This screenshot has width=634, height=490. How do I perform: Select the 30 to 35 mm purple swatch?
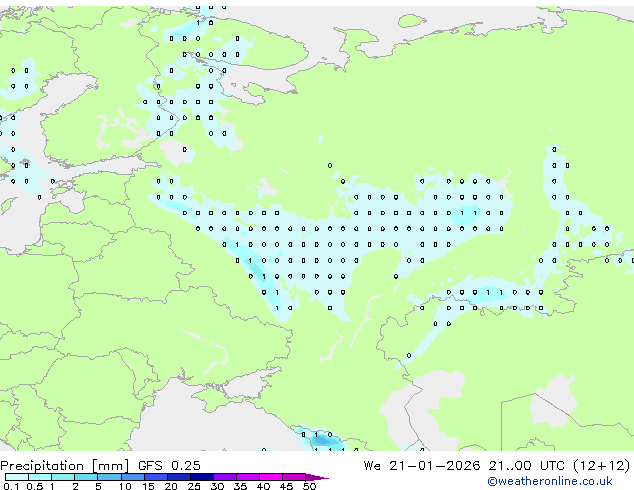[225, 477]
